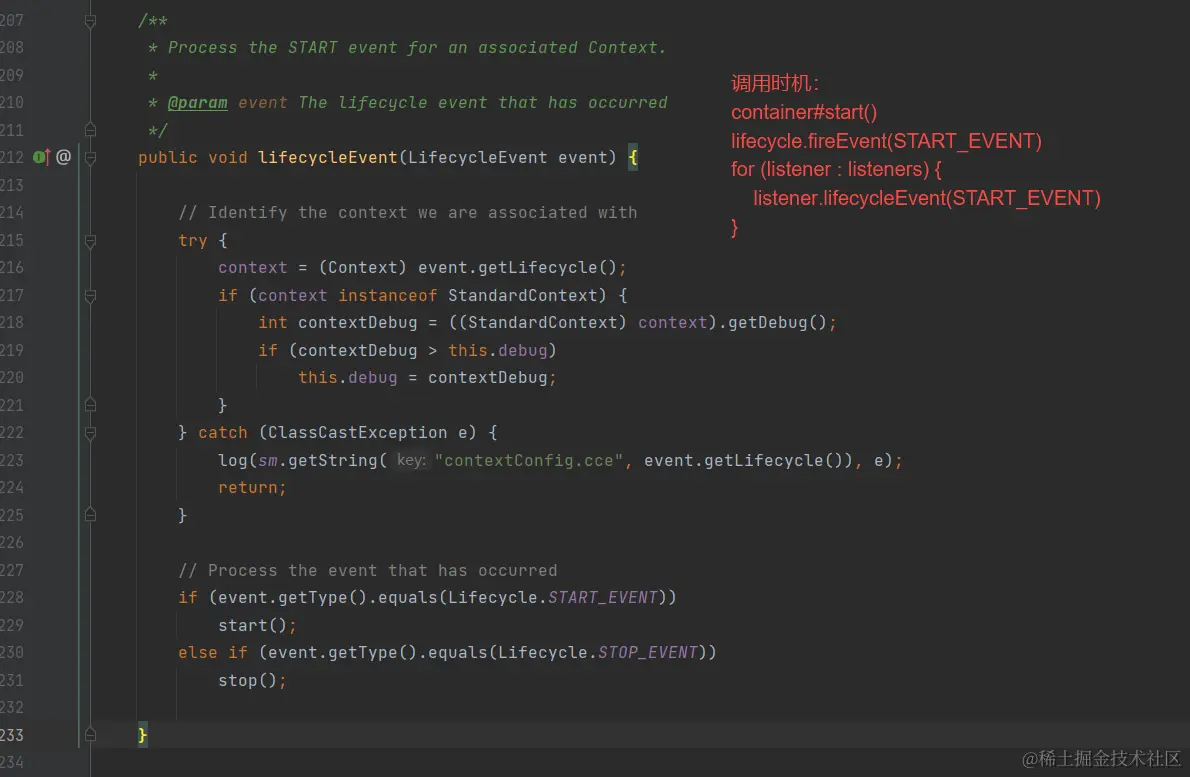This screenshot has width=1190, height=777.
Task: Click fold end marker at method's final brace
Action: (90, 735)
